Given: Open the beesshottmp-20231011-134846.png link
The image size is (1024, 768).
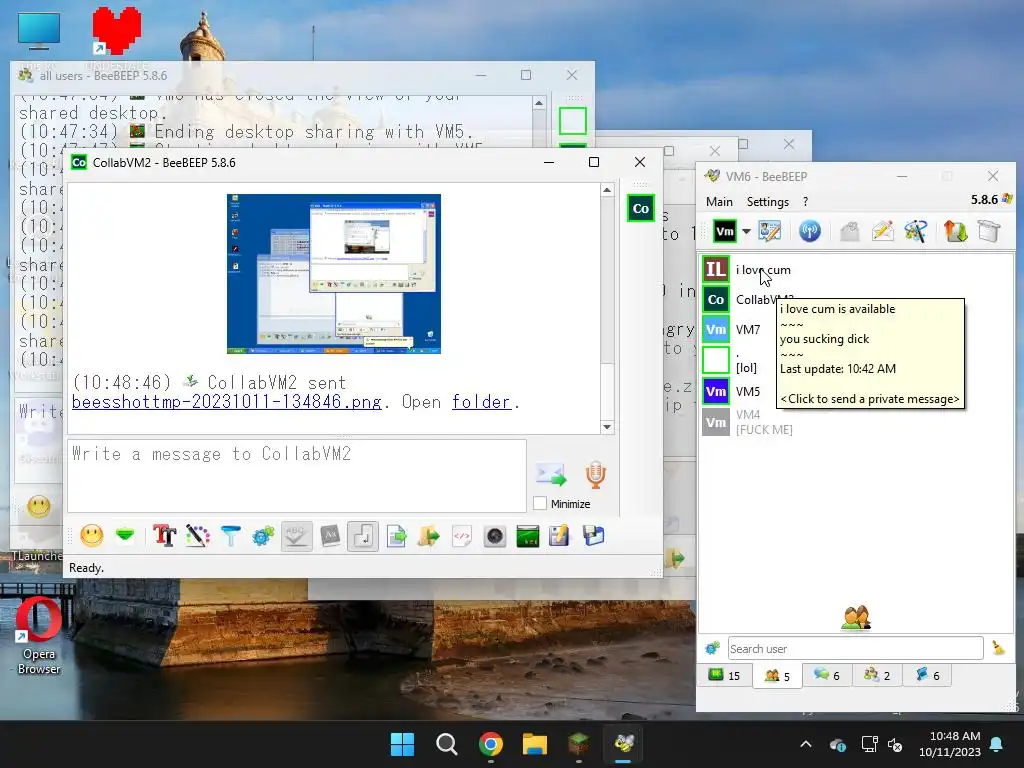Looking at the screenshot, I should click(227, 402).
